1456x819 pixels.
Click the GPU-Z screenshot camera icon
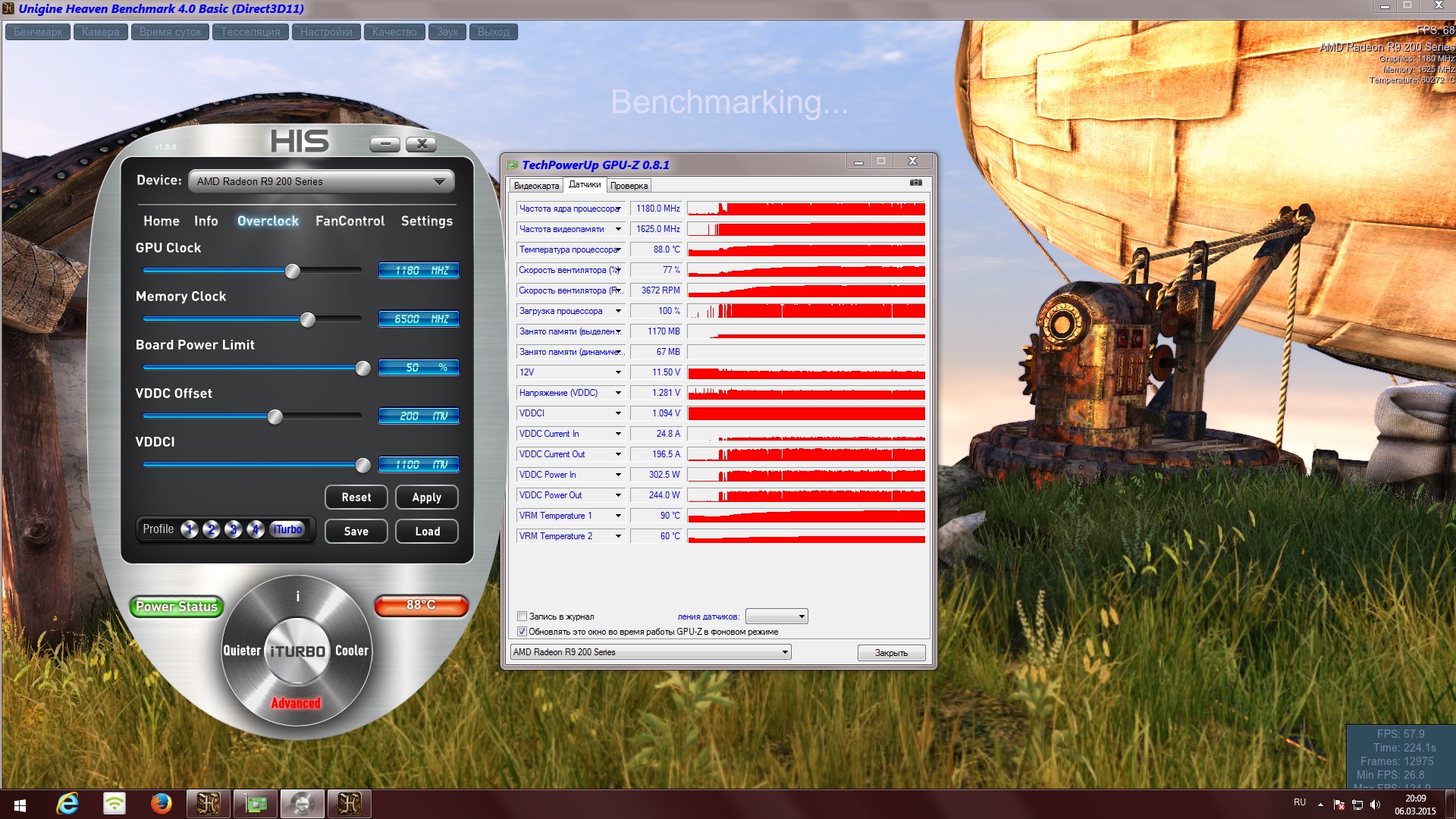[x=916, y=183]
